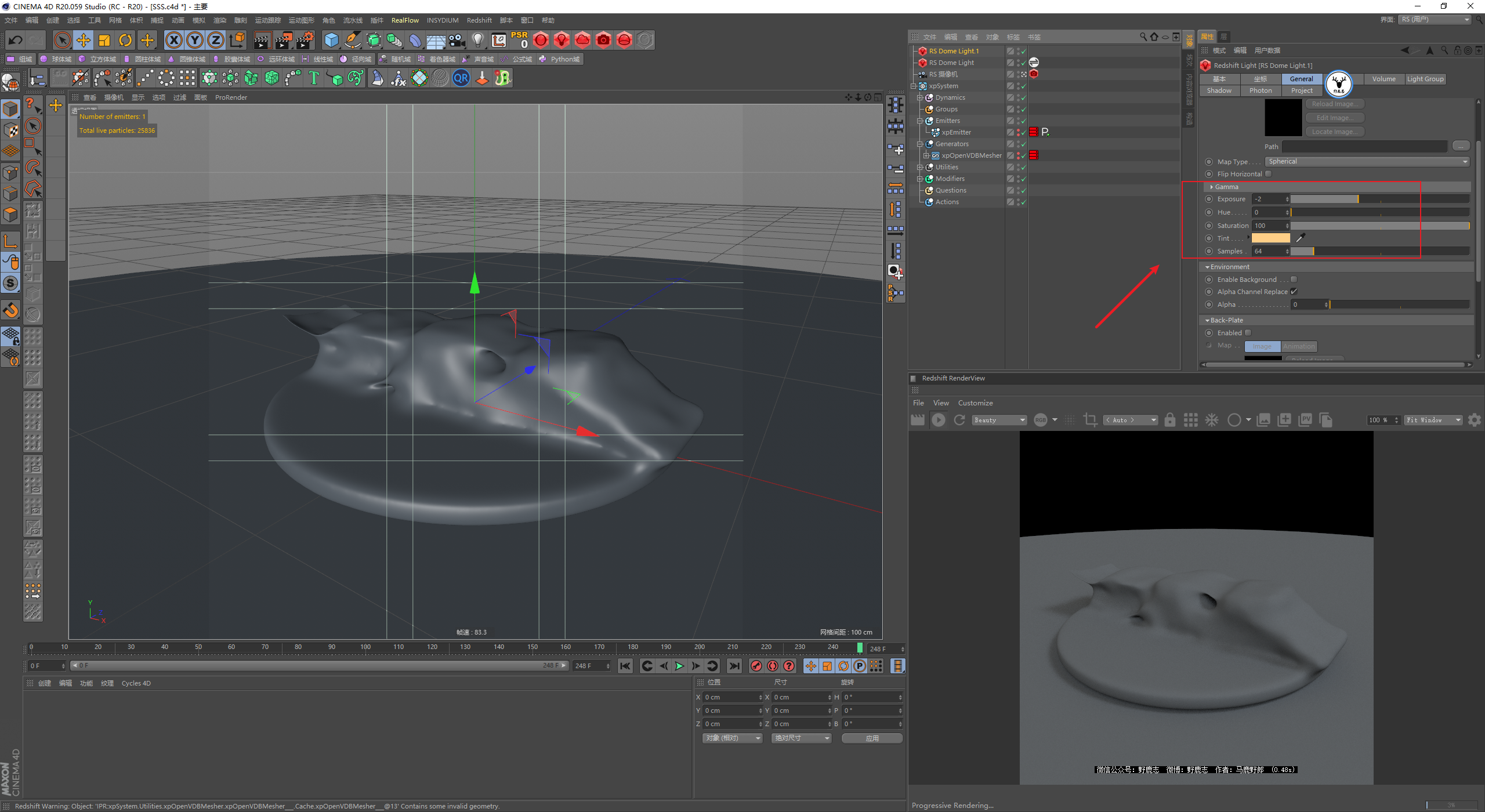Click the cube primitive object icon
The height and width of the screenshot is (812, 1485).
331,40
